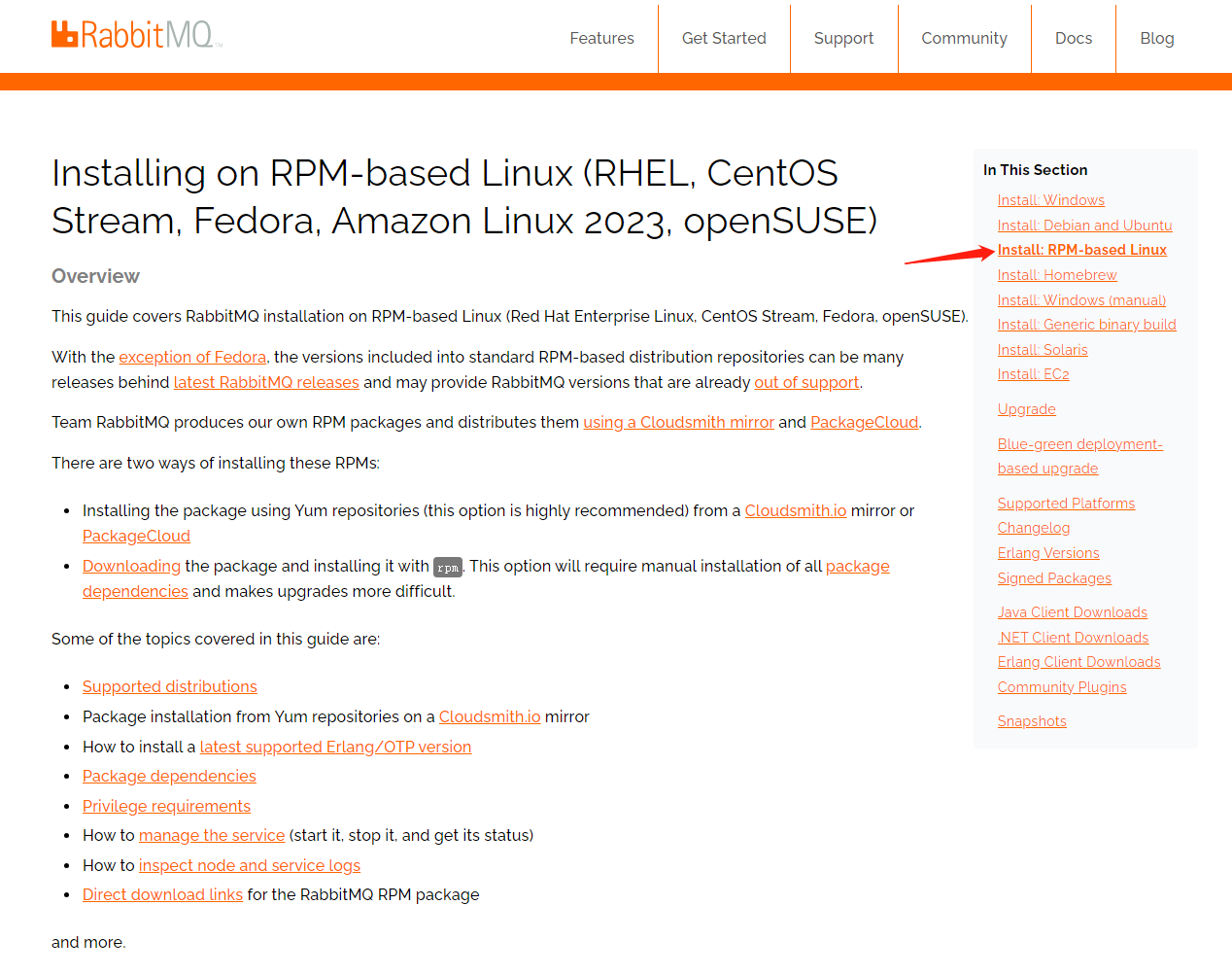Open Install: Generic binary build link
Screen dimensions: 1232x975
pos(1086,325)
